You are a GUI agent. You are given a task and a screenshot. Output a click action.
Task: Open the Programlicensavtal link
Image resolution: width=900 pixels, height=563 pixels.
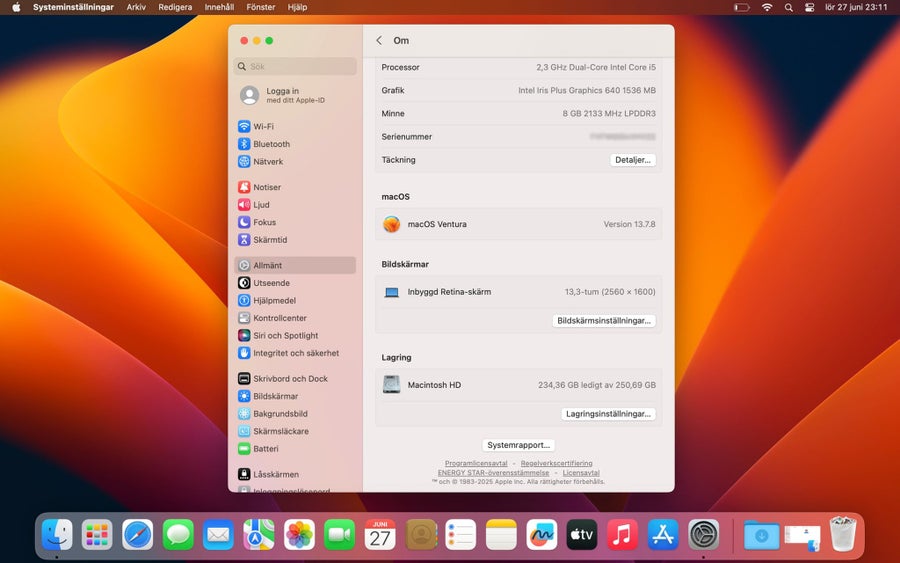[476, 463]
